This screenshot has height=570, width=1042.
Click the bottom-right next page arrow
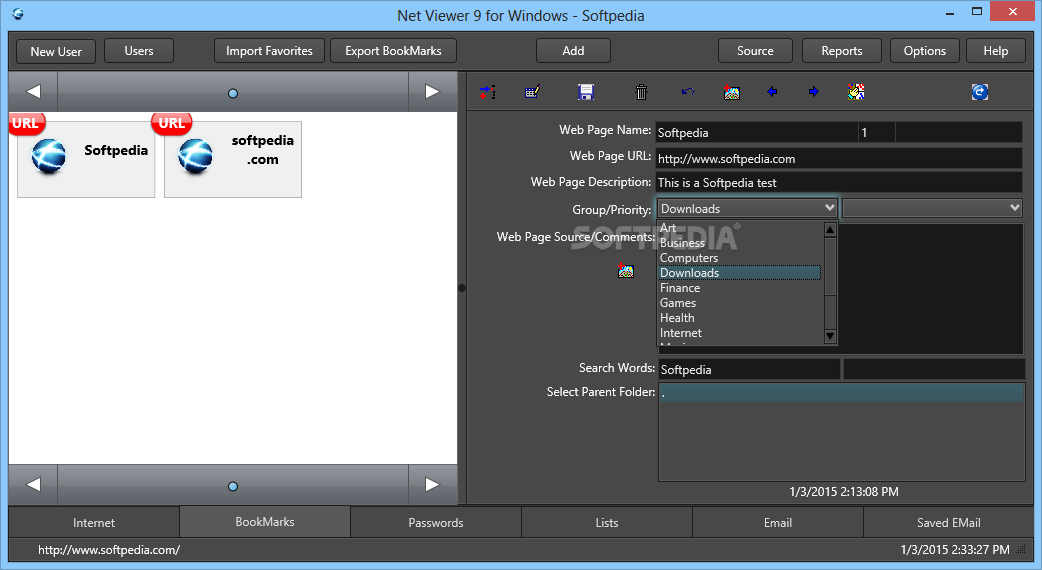coord(432,484)
